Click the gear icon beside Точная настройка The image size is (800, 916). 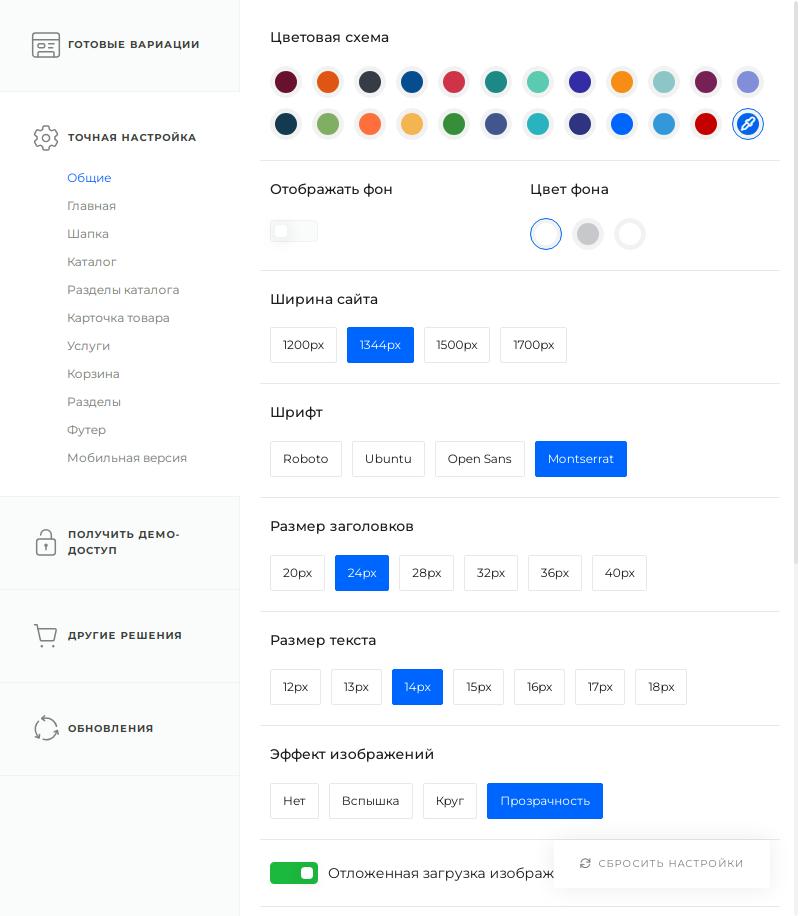coord(46,138)
